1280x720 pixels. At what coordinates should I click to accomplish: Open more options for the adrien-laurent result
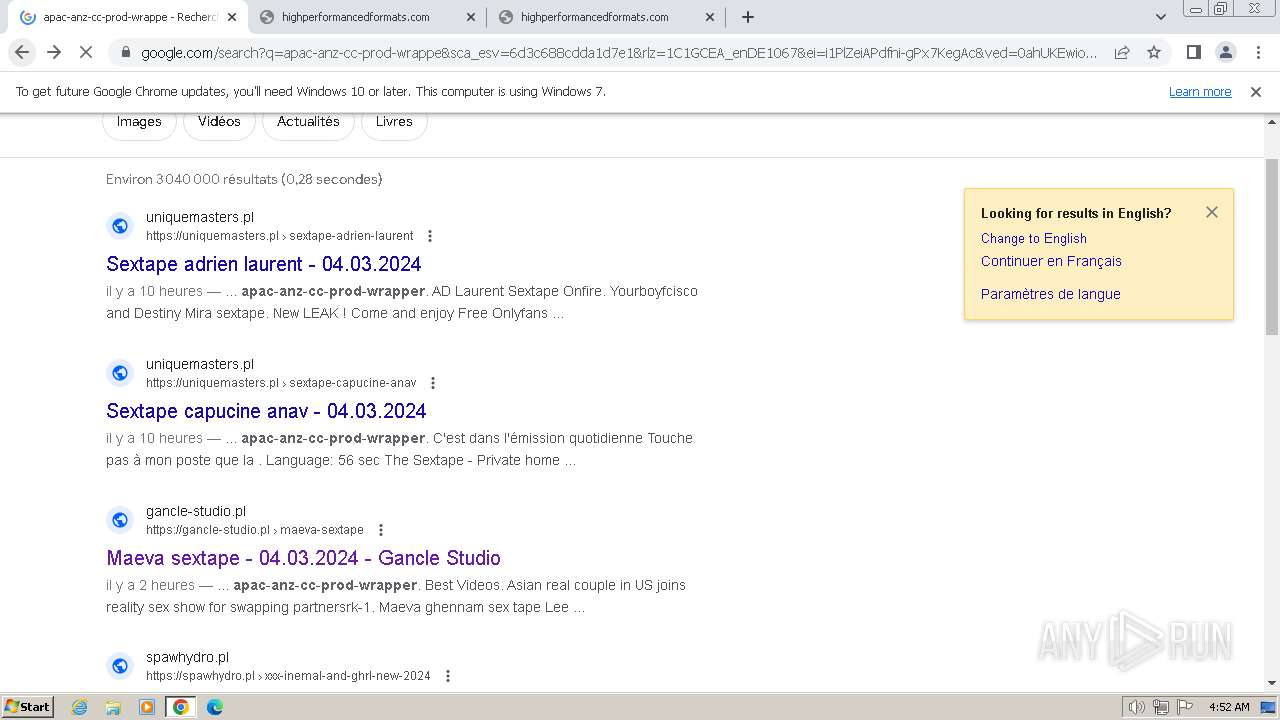click(430, 236)
